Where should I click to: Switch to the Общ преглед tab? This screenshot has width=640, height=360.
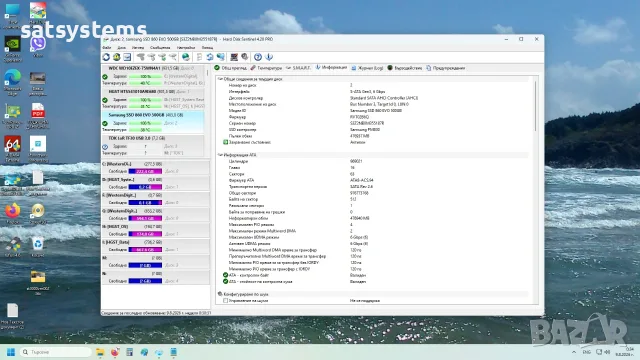tap(231, 68)
